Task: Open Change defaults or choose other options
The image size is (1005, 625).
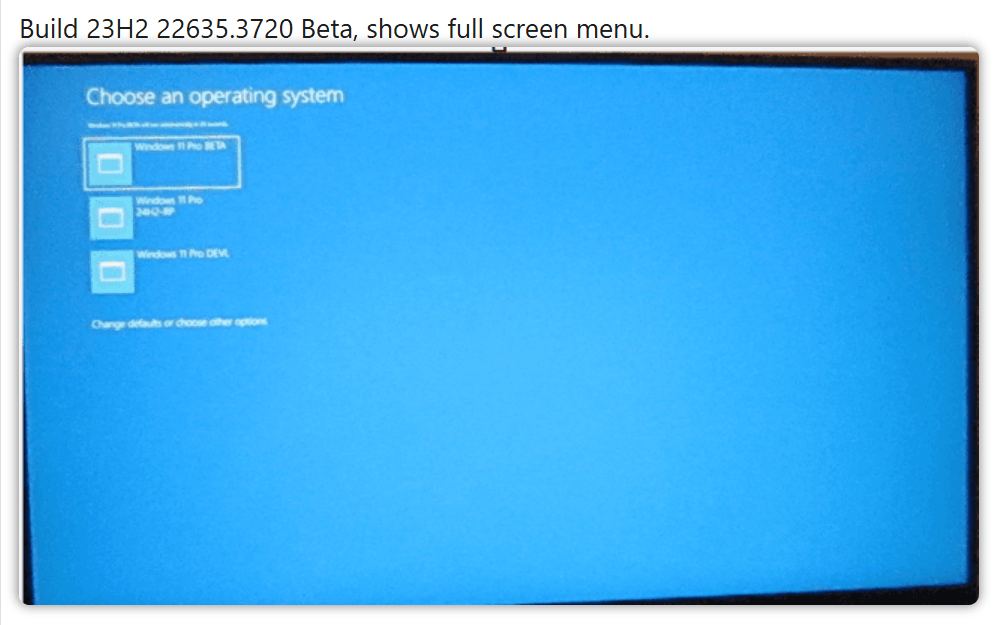Action: (179, 322)
